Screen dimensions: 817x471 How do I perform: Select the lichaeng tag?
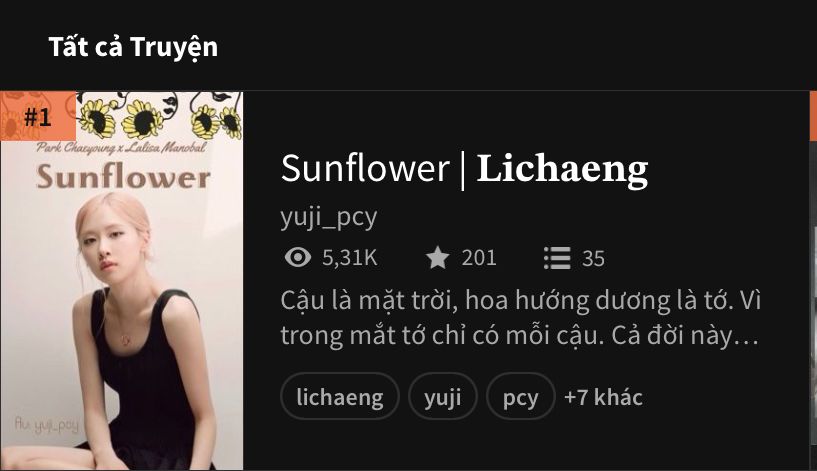pyautogui.click(x=340, y=396)
